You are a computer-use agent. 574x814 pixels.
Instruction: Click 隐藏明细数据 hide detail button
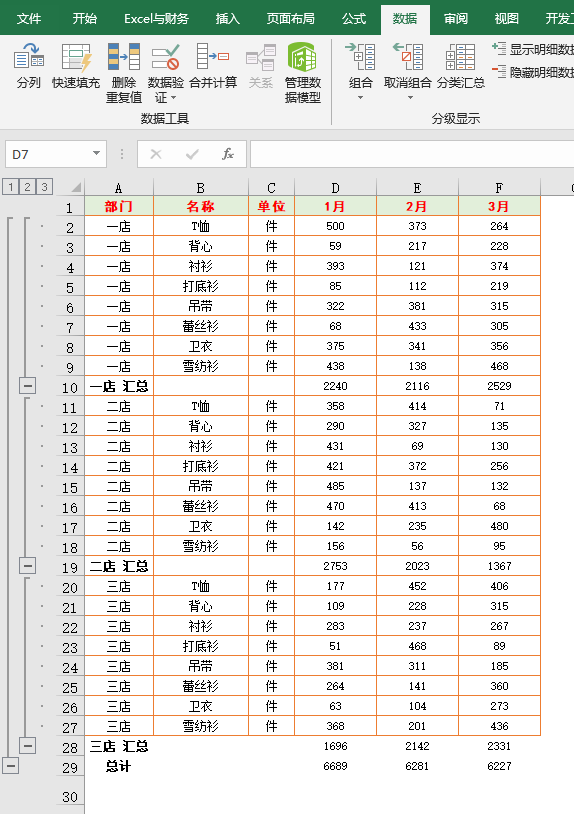point(532,72)
